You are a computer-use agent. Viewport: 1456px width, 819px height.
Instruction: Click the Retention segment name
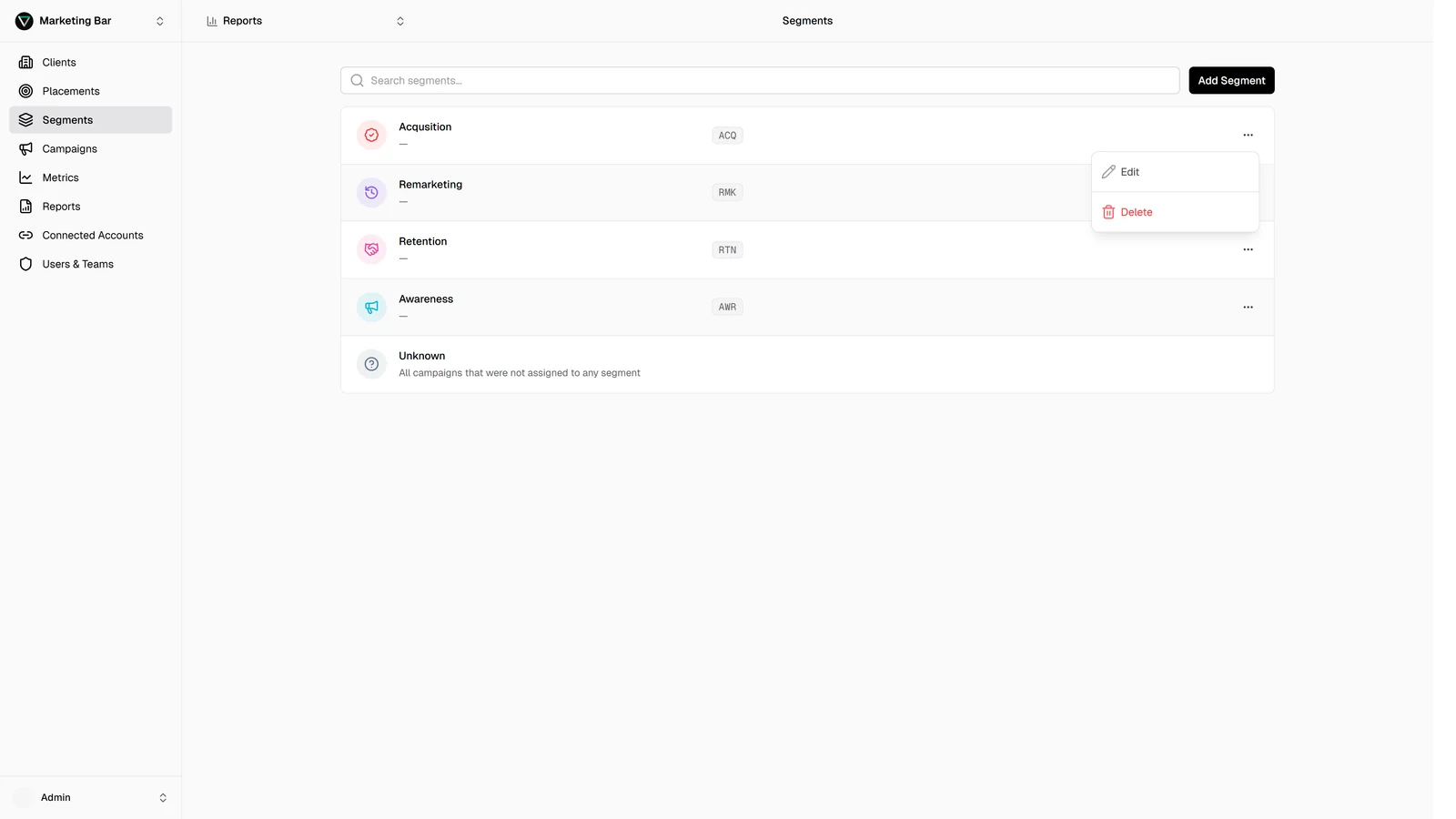[423, 241]
